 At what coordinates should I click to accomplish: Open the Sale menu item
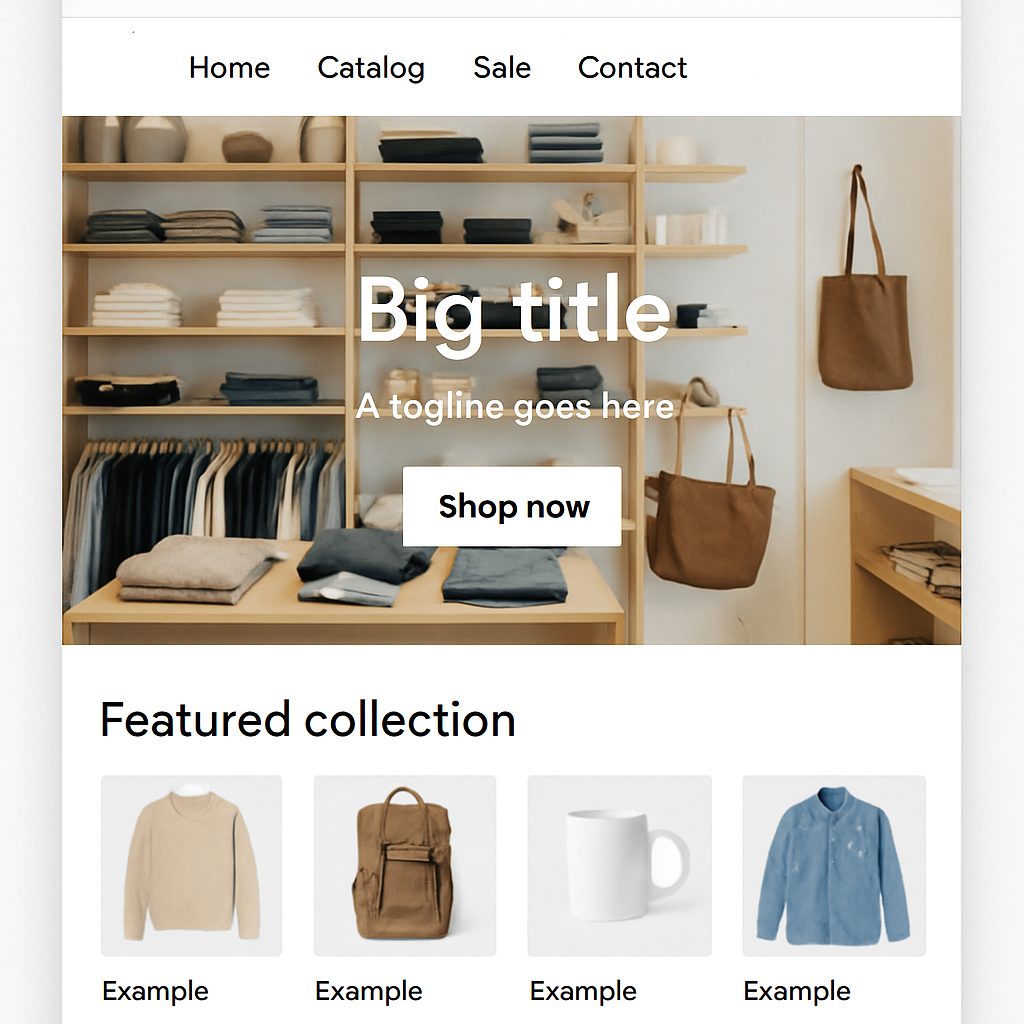[502, 68]
